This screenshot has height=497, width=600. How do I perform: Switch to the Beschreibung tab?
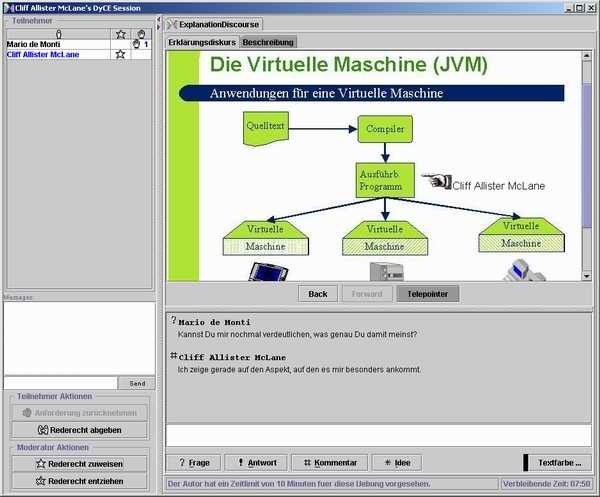point(269,42)
